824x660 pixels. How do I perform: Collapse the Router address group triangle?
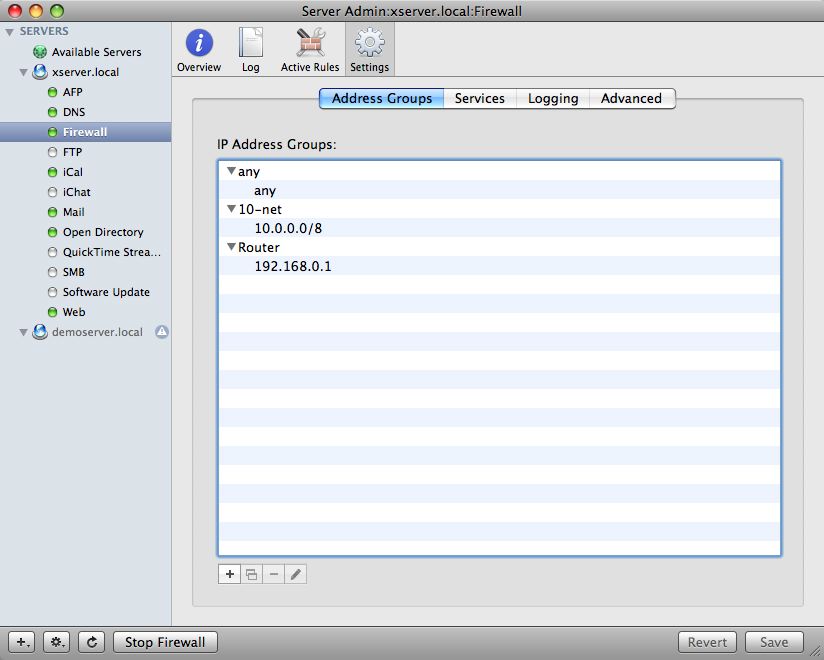pyautogui.click(x=231, y=247)
